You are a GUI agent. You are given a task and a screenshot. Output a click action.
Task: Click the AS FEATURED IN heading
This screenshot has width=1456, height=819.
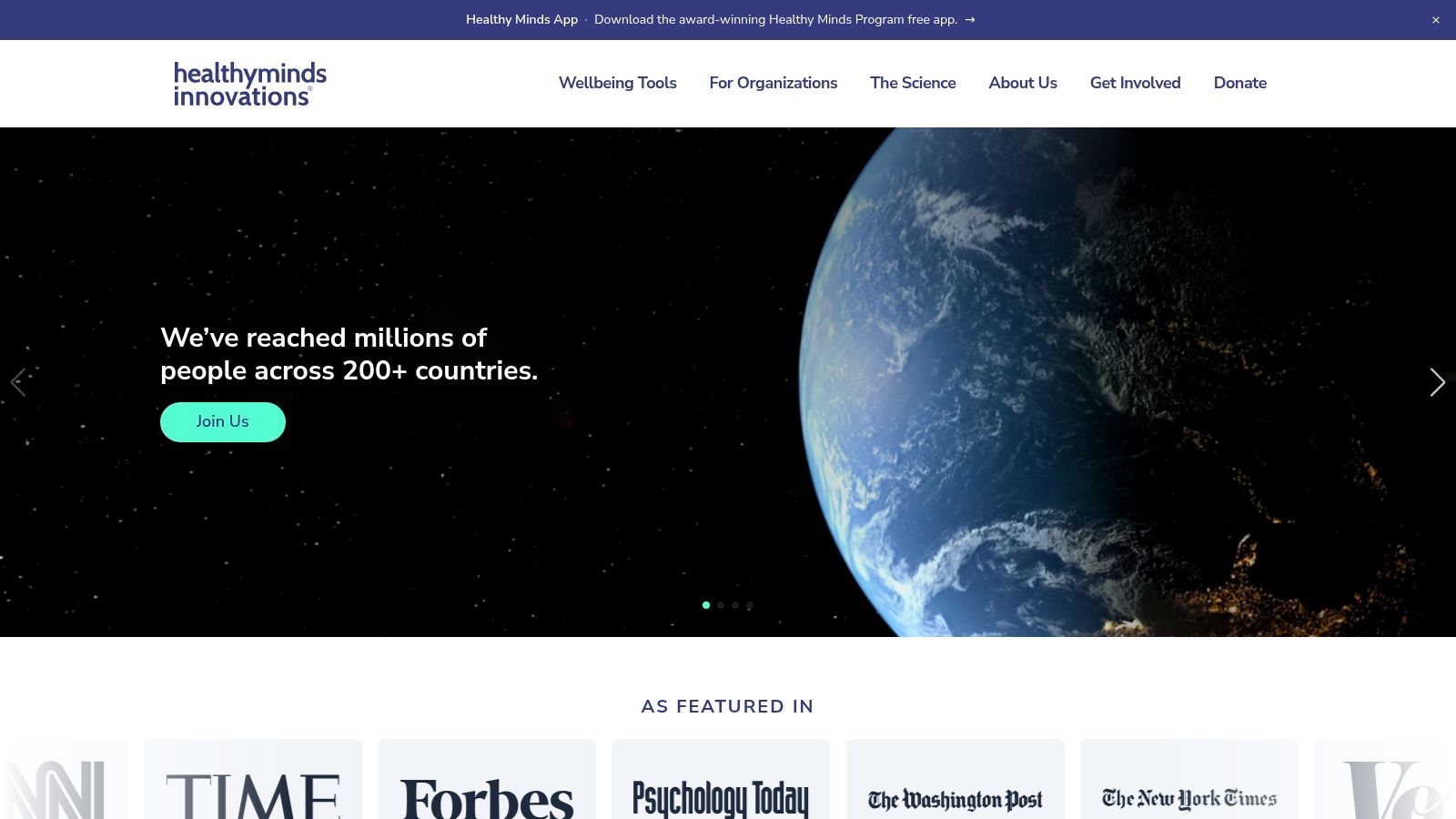pos(728,706)
